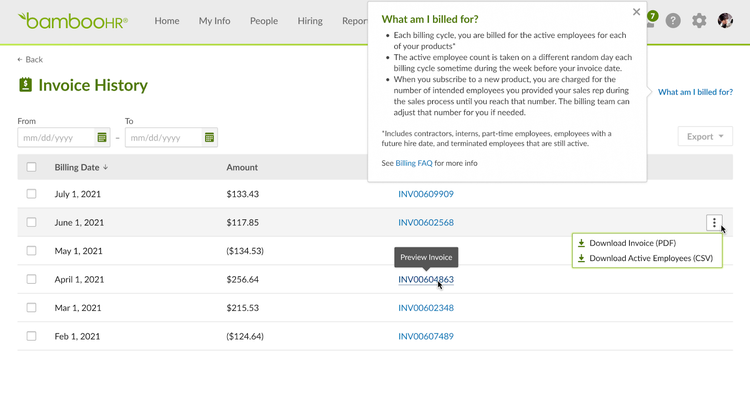Viewport: 750px width, 420px height.
Task: Go to the People nav item
Action: pos(264,21)
